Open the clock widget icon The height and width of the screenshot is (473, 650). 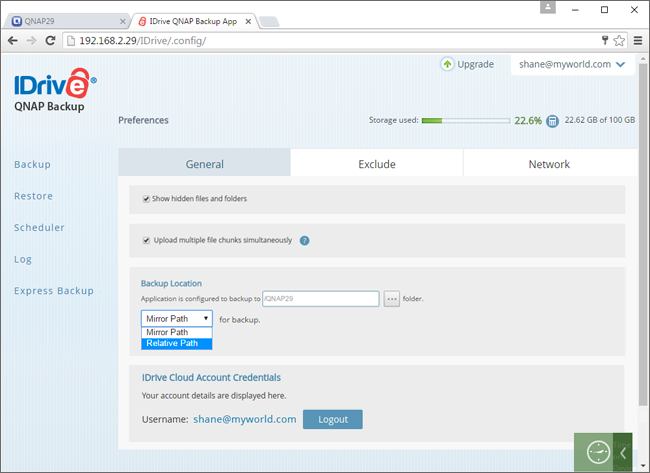(598, 452)
